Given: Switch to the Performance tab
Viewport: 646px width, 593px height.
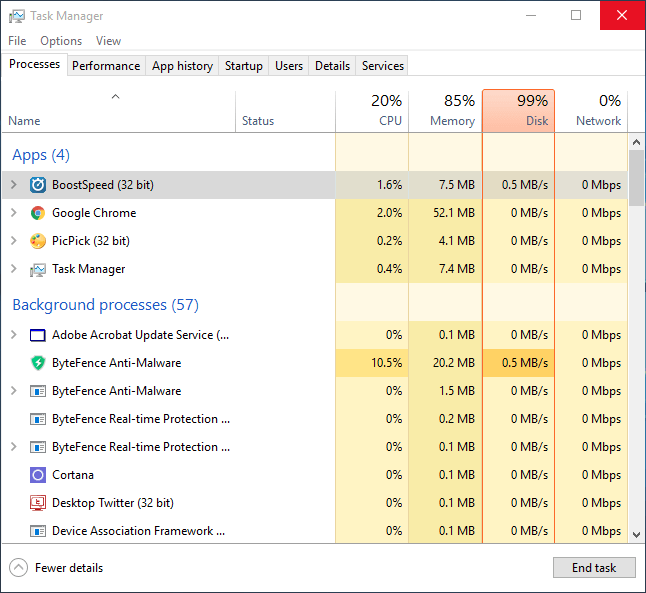Looking at the screenshot, I should point(106,66).
